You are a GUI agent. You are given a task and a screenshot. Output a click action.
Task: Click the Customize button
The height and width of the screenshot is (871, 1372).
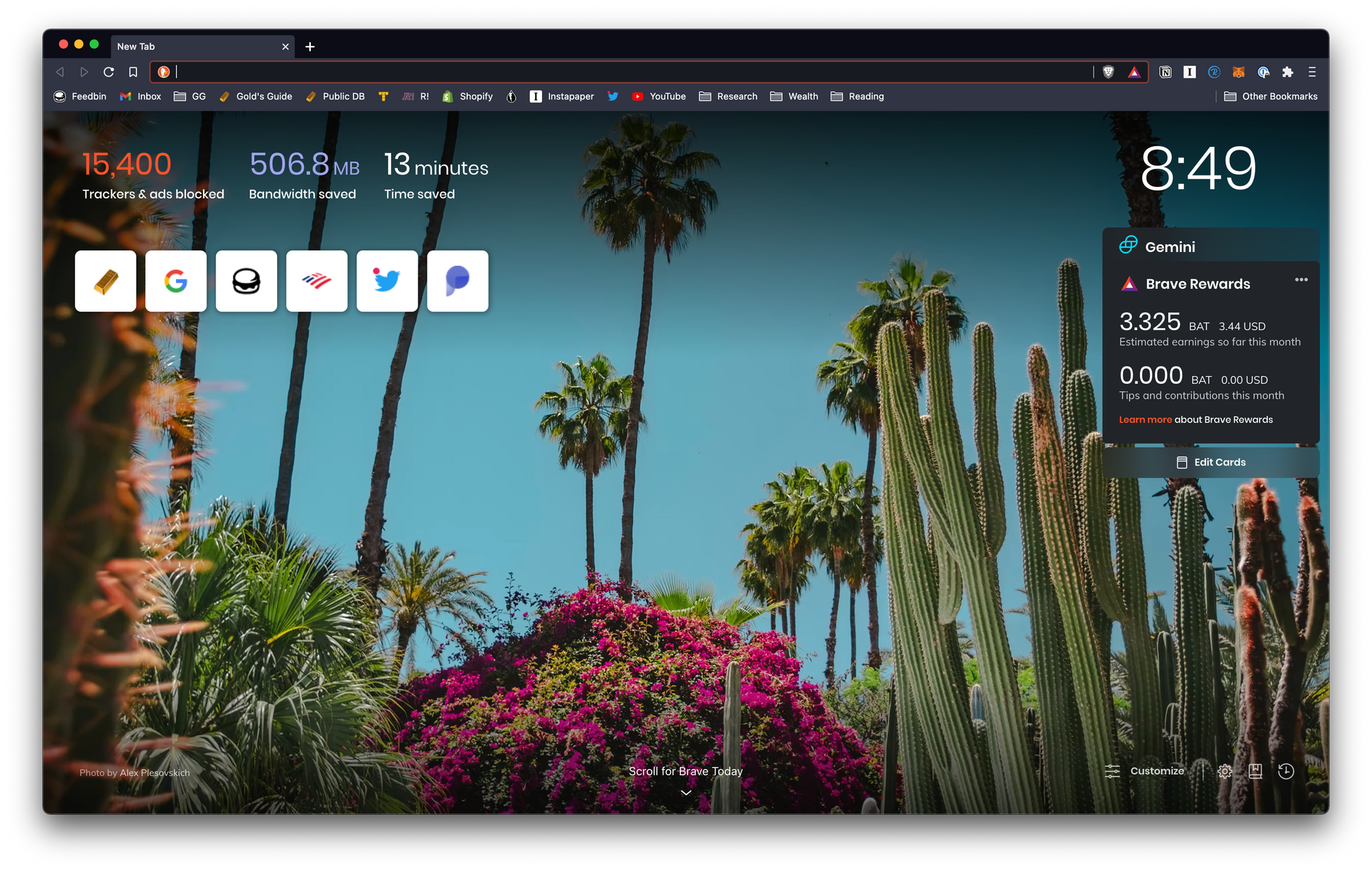(x=1145, y=771)
